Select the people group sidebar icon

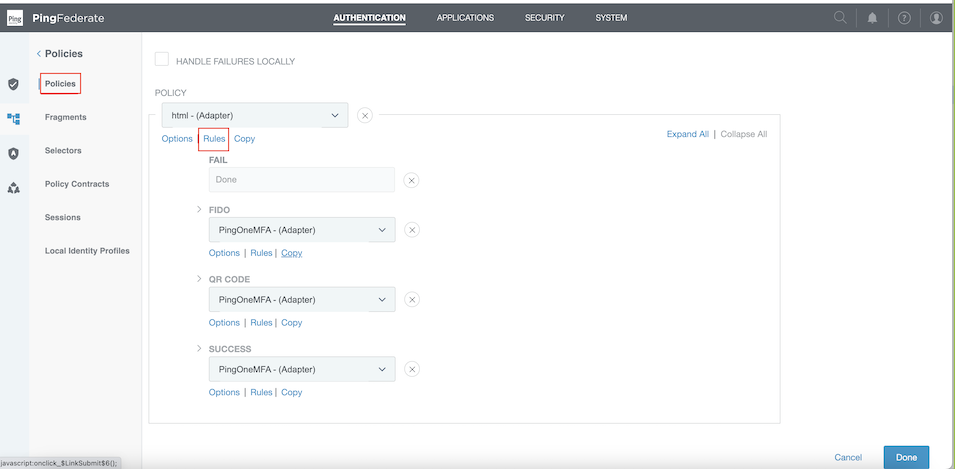pyautogui.click(x=13, y=188)
